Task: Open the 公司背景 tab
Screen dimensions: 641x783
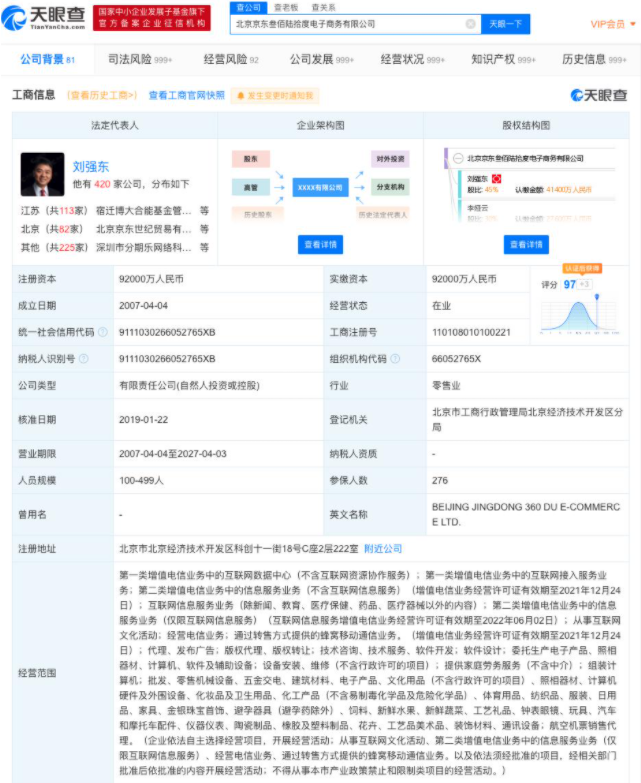Action: [x=47, y=59]
